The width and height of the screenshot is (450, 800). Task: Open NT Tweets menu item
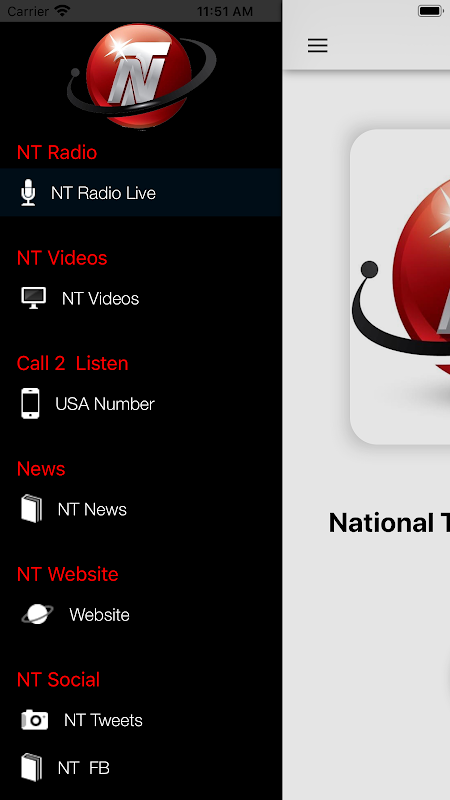(103, 720)
